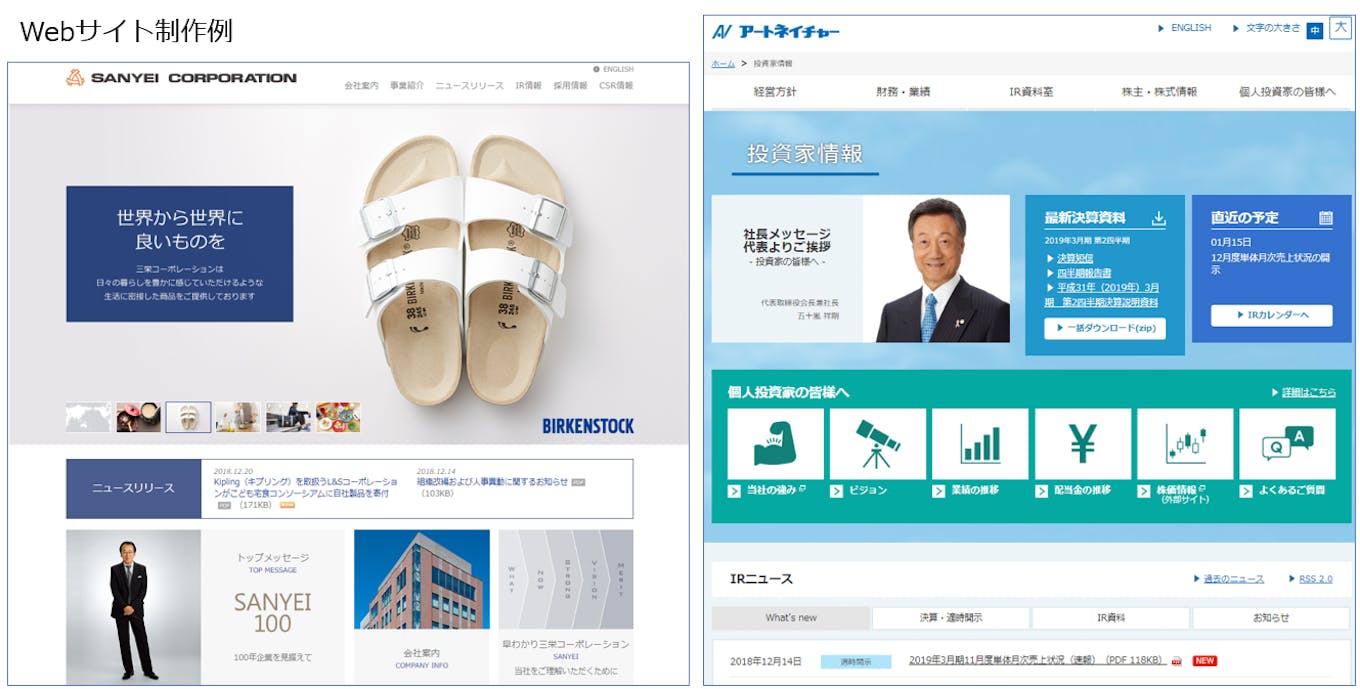
Task: Select the sandals thumbnail in the hero carousel
Action: click(188, 417)
